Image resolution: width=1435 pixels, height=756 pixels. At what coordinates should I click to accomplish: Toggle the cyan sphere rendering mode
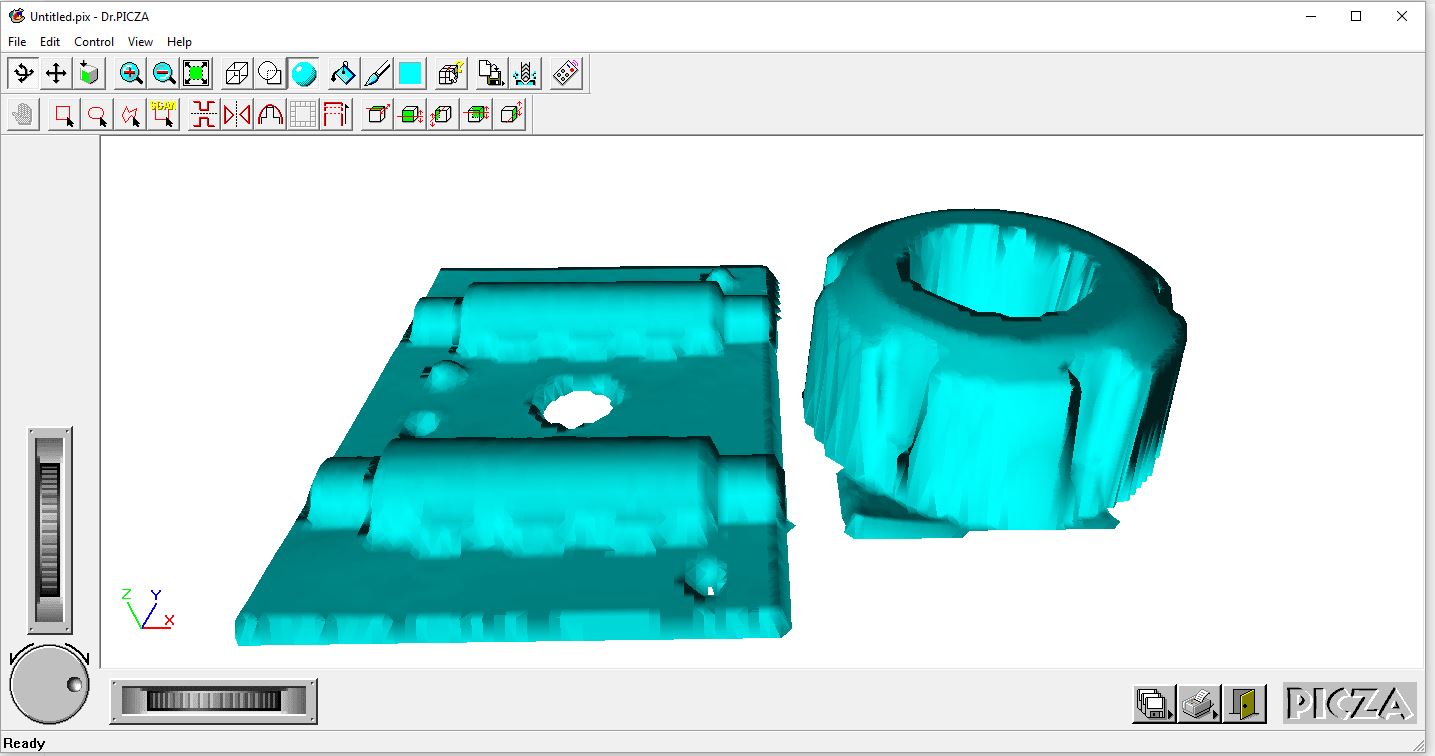(303, 73)
